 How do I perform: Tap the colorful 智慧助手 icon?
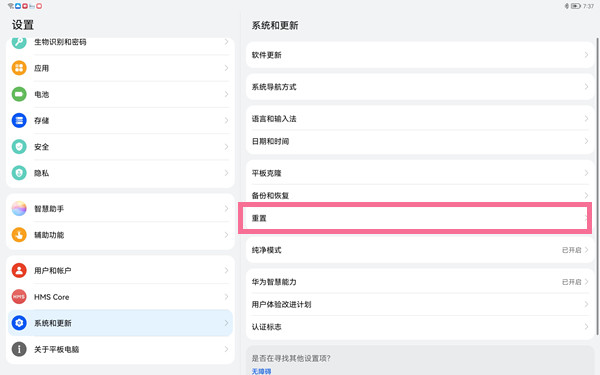[x=19, y=209]
